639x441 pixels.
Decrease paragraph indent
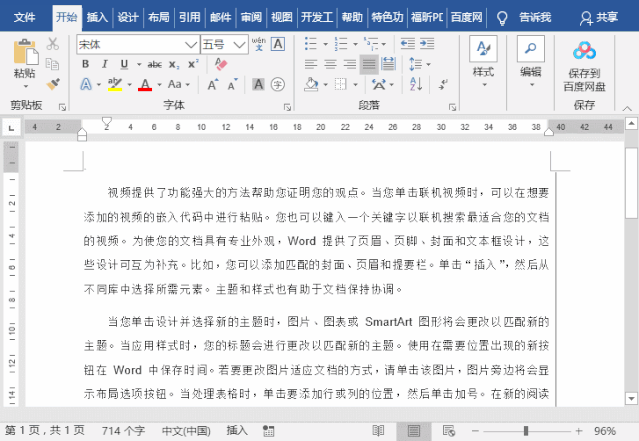tap(408, 44)
